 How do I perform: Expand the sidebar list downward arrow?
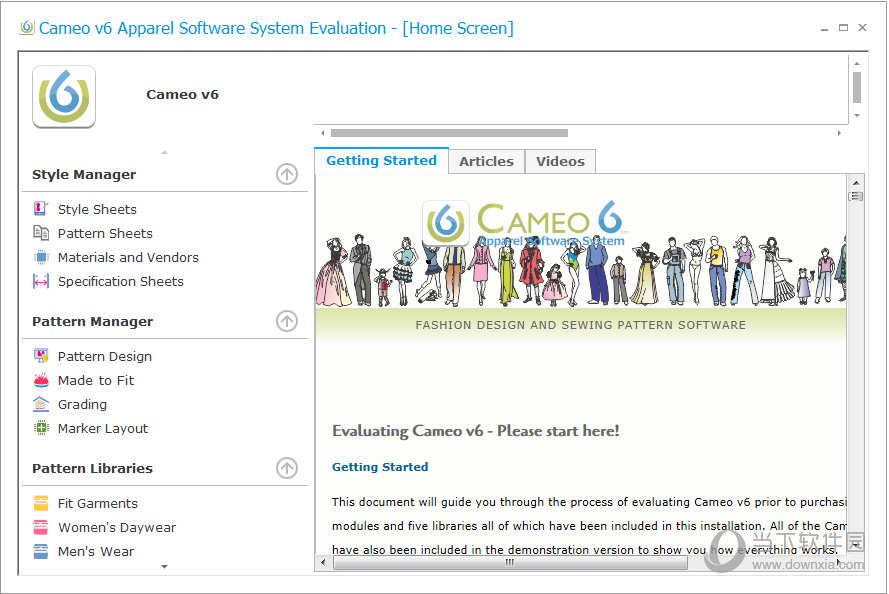click(163, 567)
